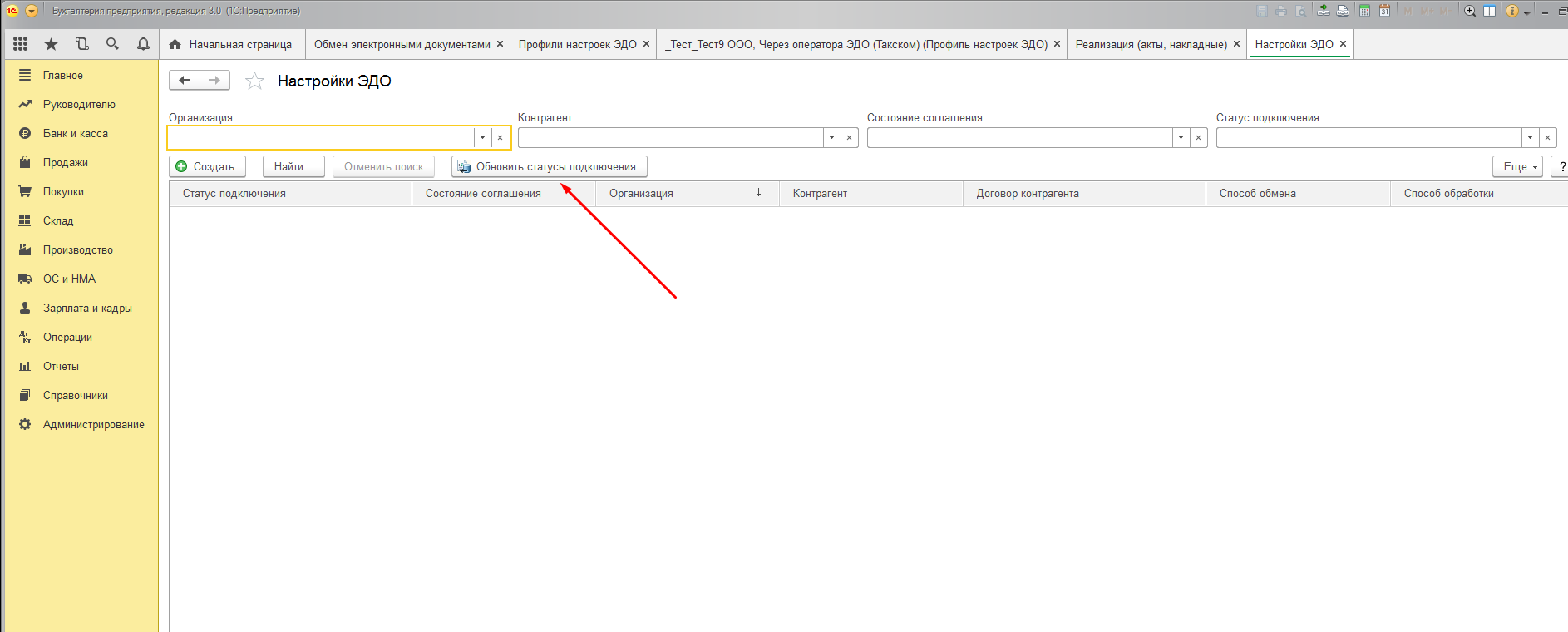Click the go to link icon
This screenshot has width=1568, height=632.
1343,11
